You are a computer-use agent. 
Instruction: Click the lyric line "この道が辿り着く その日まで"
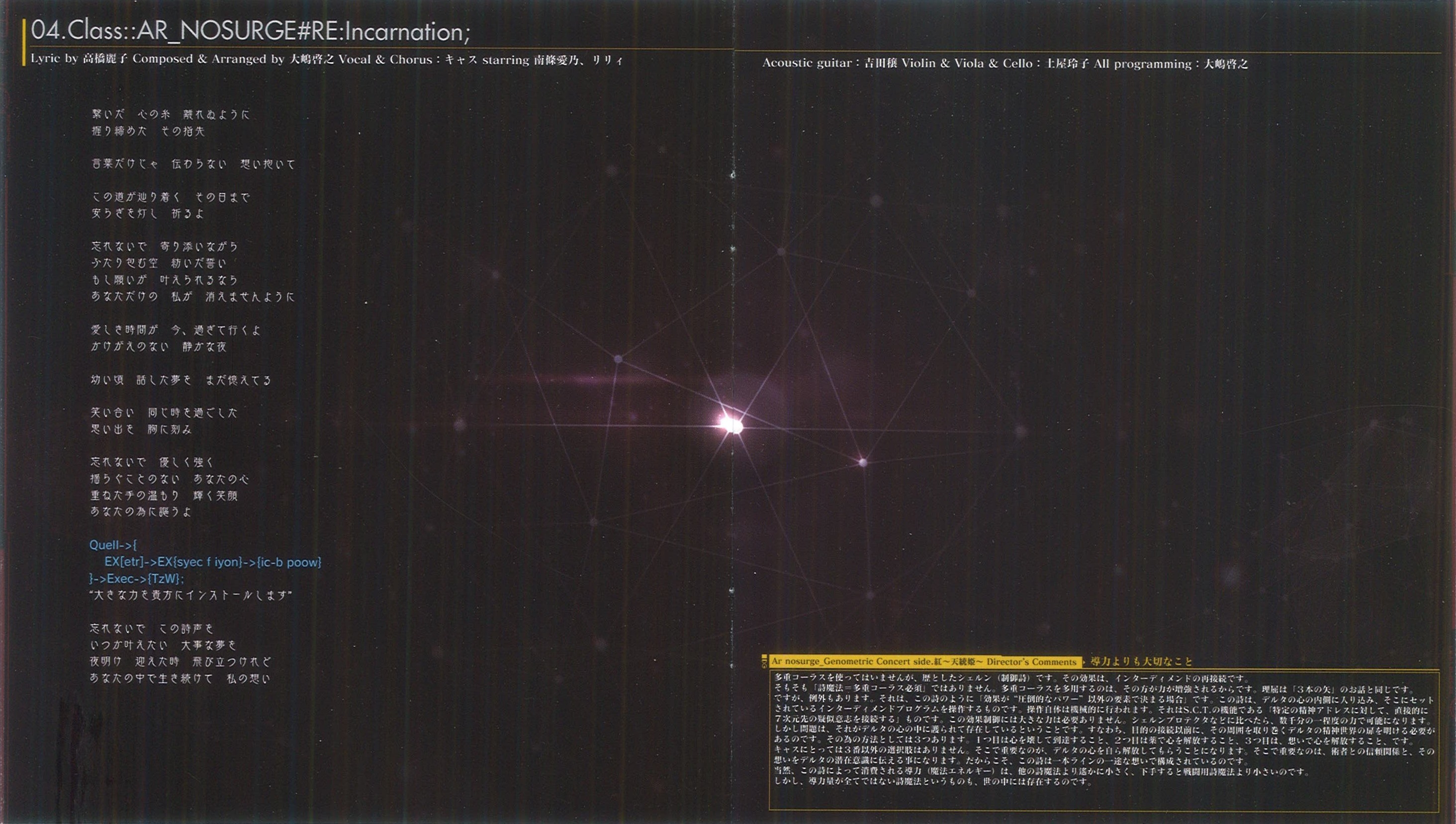(171, 197)
